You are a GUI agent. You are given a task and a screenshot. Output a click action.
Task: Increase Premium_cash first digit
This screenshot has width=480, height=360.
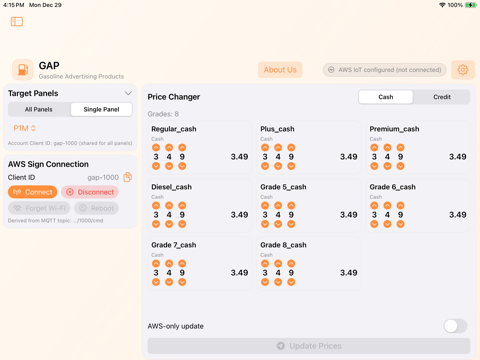[x=374, y=147]
